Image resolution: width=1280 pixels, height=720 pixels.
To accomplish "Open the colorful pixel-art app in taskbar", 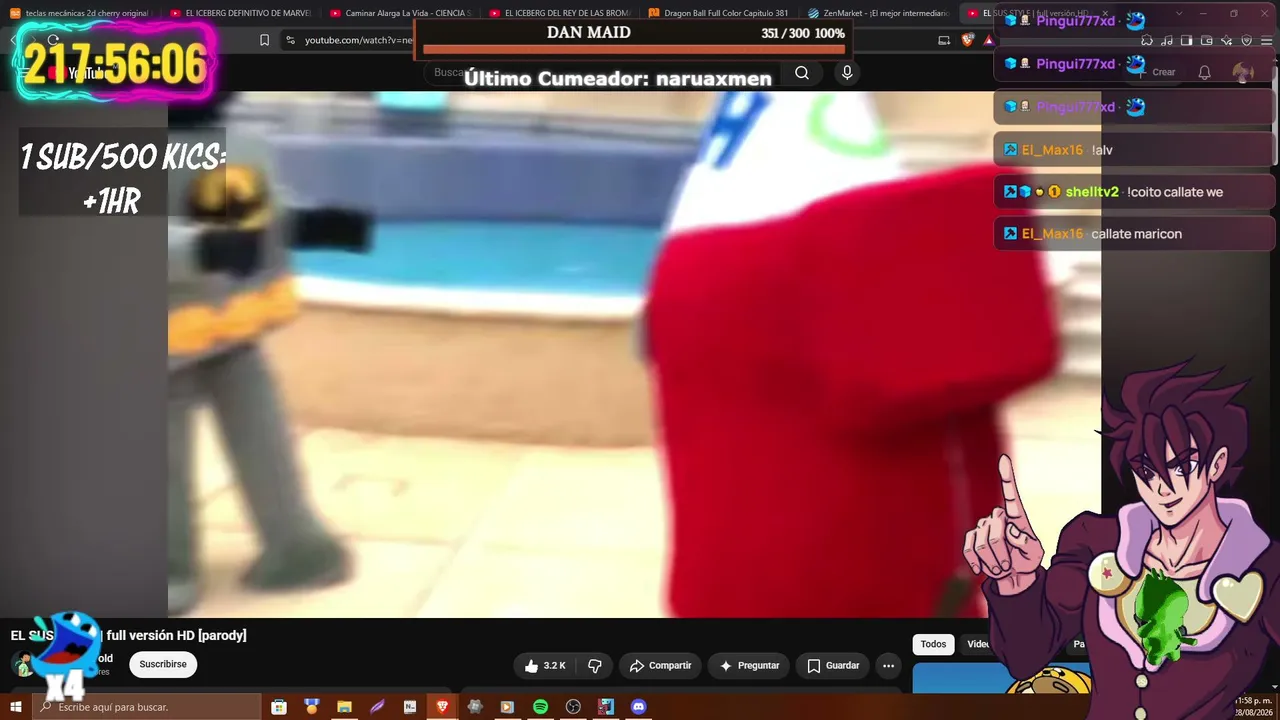I will (x=606, y=707).
